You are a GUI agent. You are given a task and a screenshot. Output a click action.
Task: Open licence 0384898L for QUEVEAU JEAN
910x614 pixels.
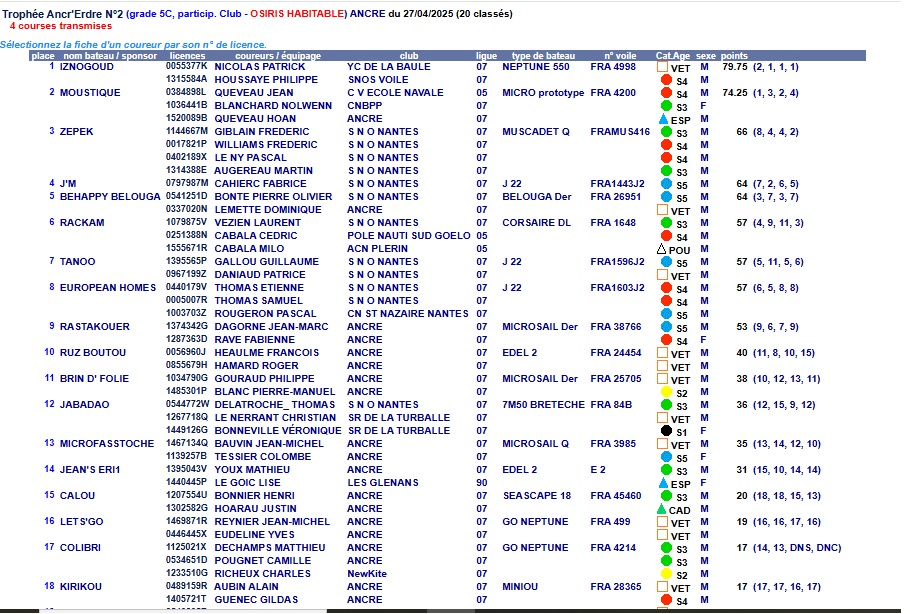tap(185, 92)
